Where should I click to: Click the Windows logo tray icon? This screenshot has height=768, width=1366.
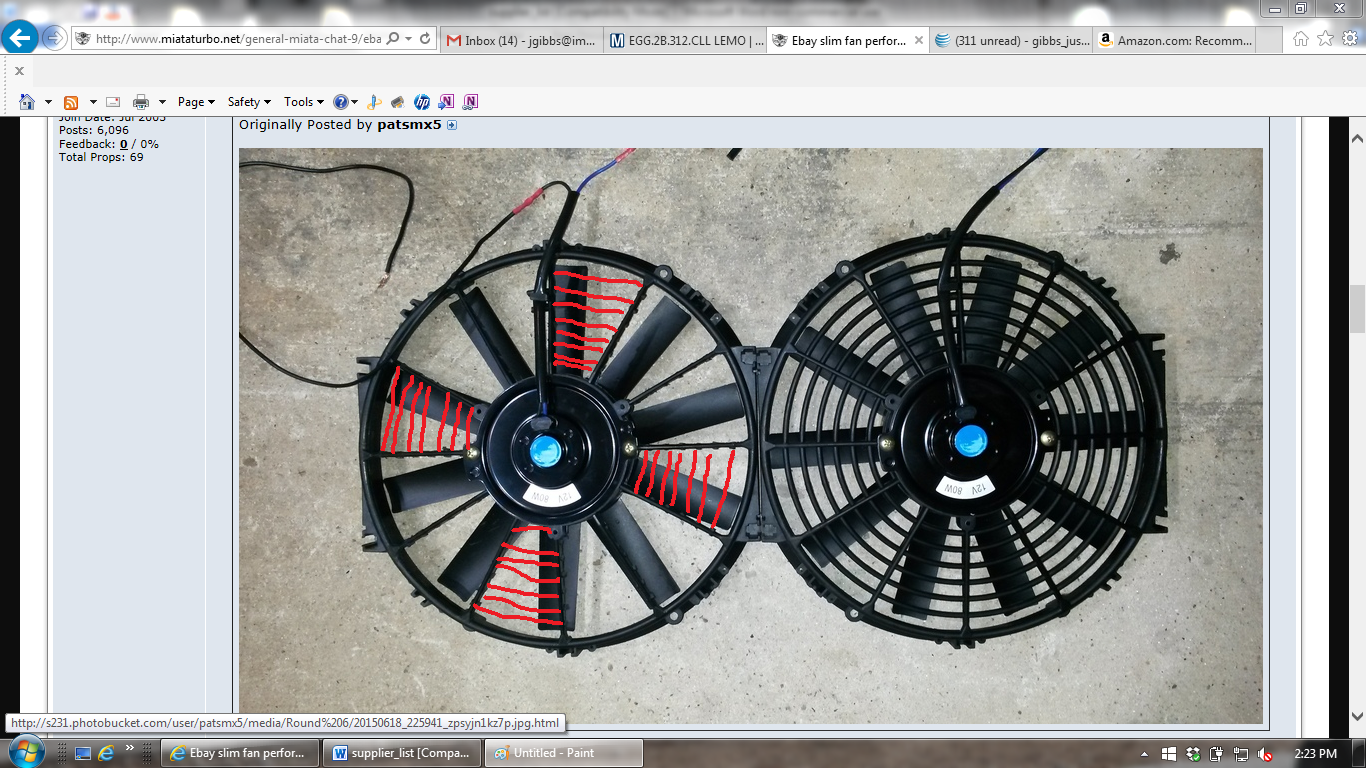(x=1169, y=753)
